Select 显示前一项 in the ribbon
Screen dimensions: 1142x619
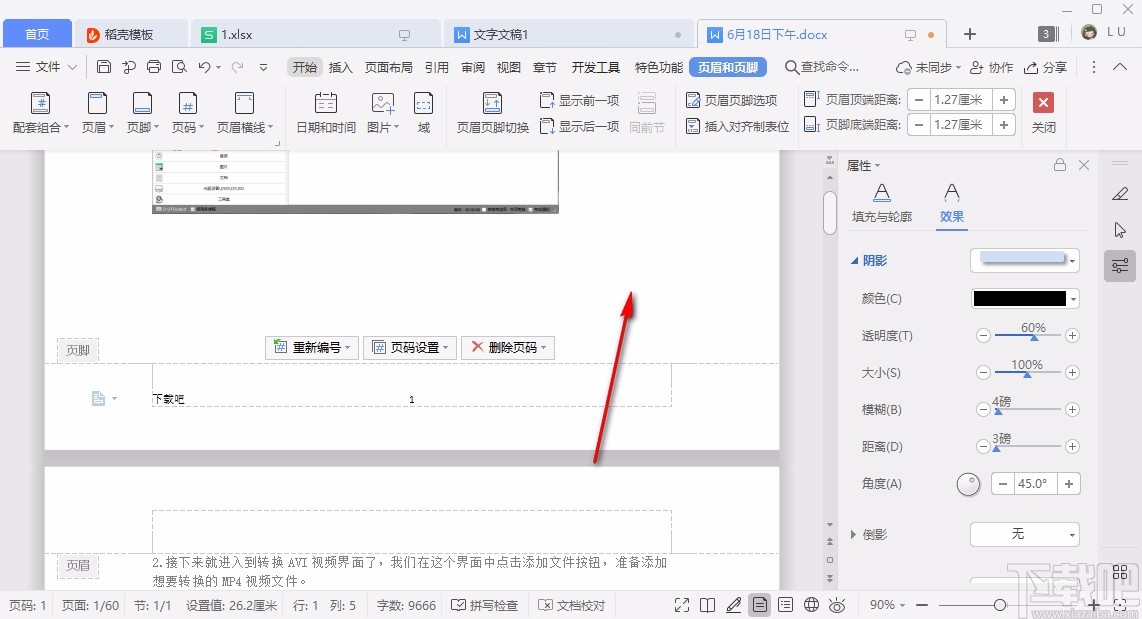click(x=580, y=99)
